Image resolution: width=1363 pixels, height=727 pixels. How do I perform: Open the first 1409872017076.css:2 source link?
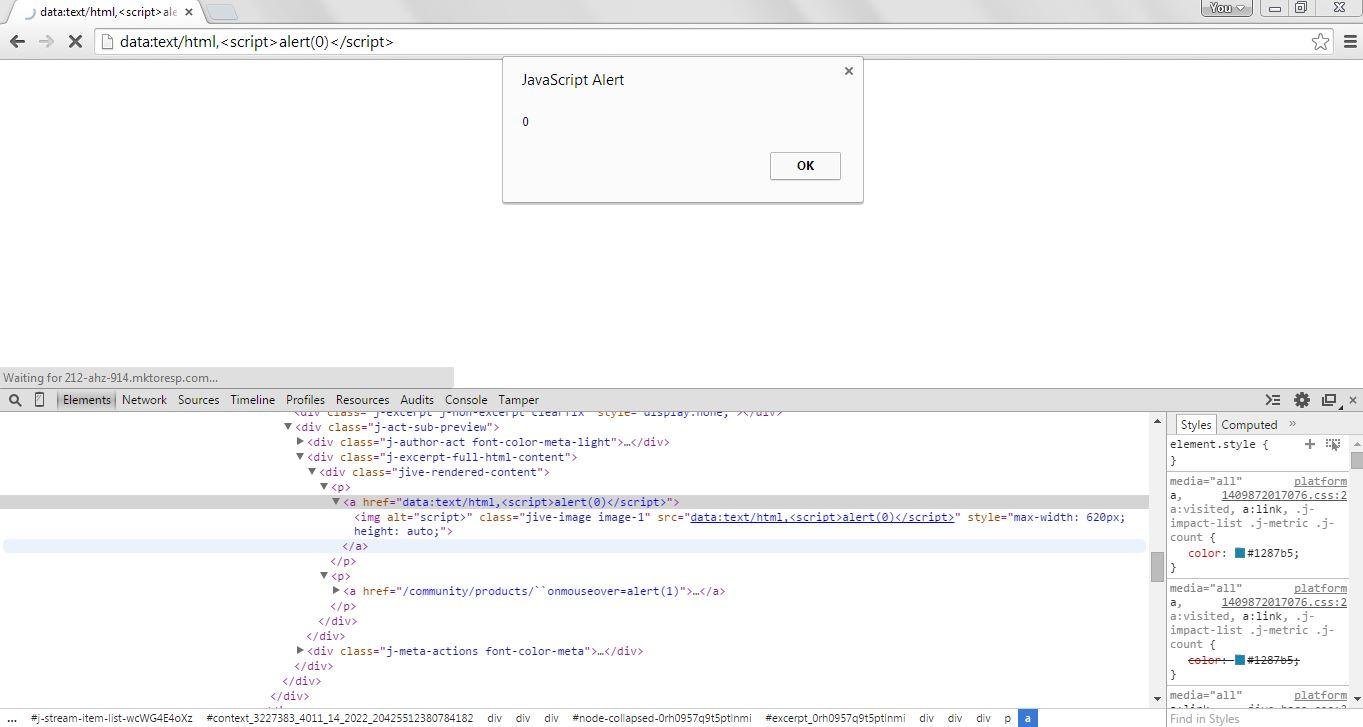[1284, 495]
